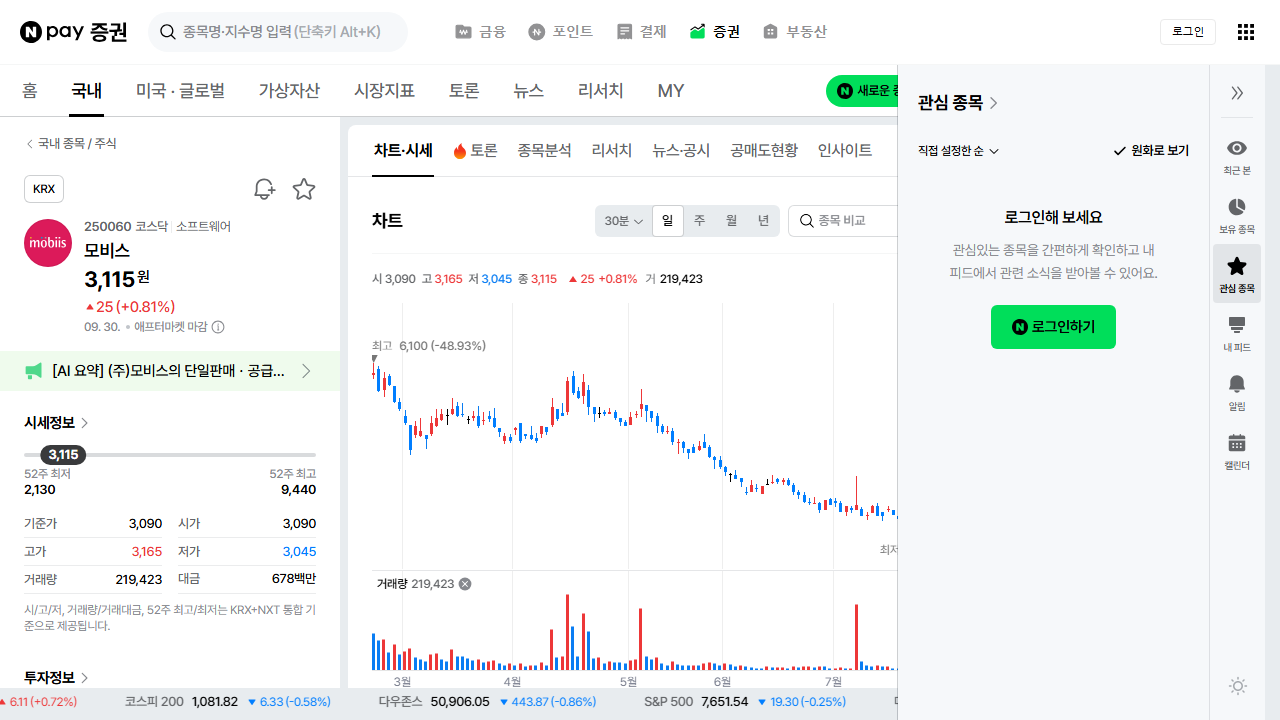
Task: Click the 소프트웨어 sector label
Action: tap(203, 227)
